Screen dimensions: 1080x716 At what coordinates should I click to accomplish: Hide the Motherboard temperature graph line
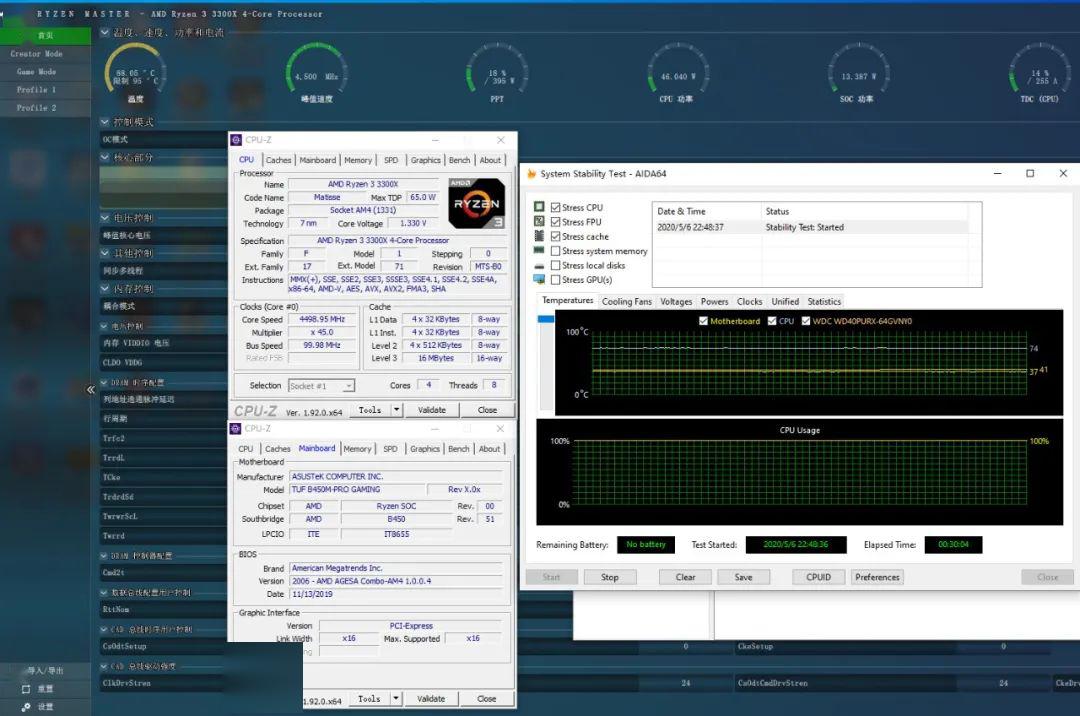click(703, 321)
